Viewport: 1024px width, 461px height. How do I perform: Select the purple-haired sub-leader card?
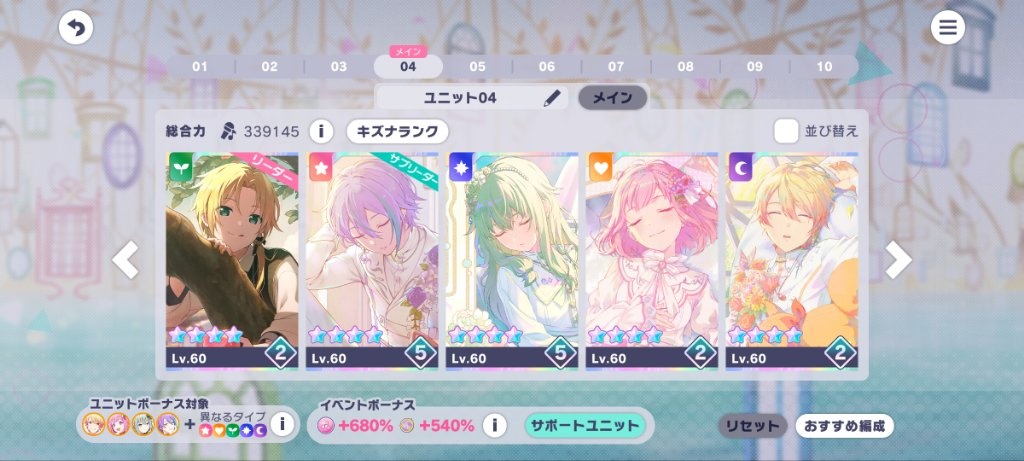click(372, 261)
